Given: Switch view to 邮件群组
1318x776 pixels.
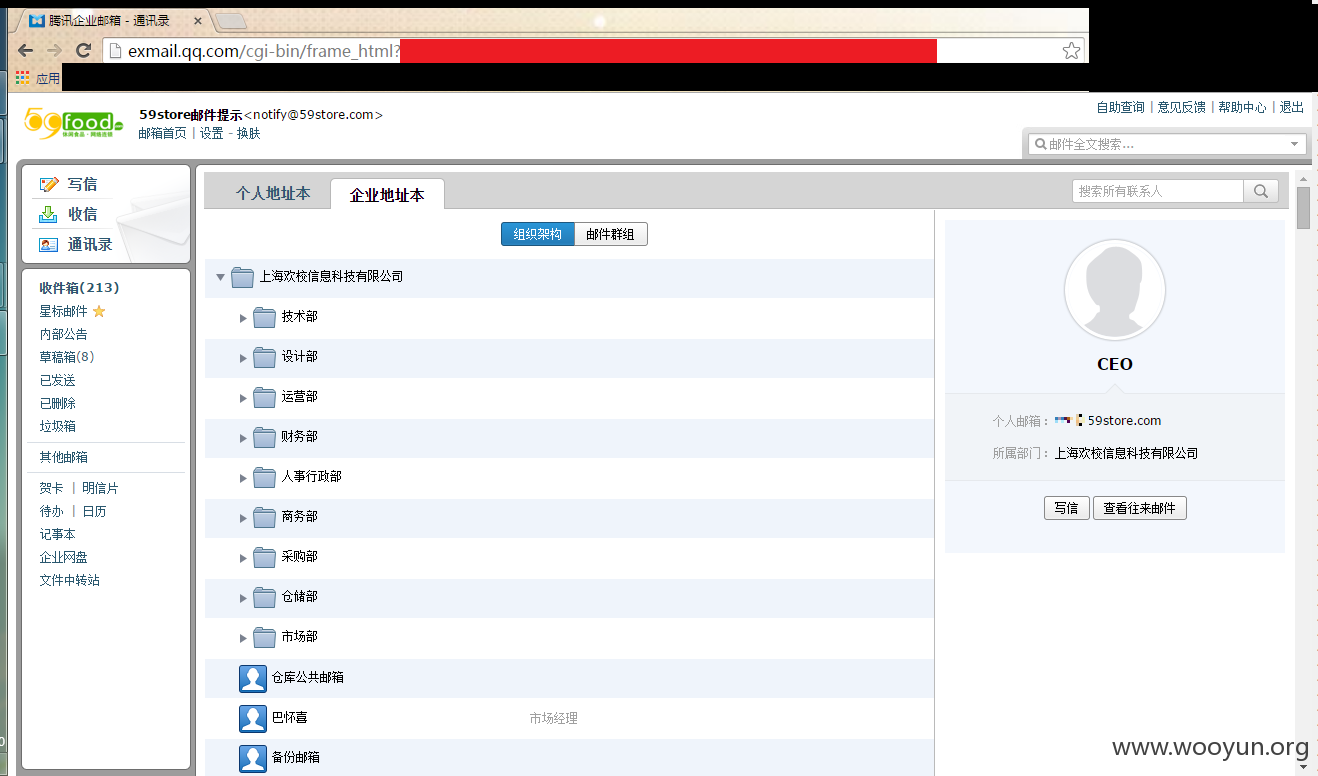Looking at the screenshot, I should (x=611, y=234).
